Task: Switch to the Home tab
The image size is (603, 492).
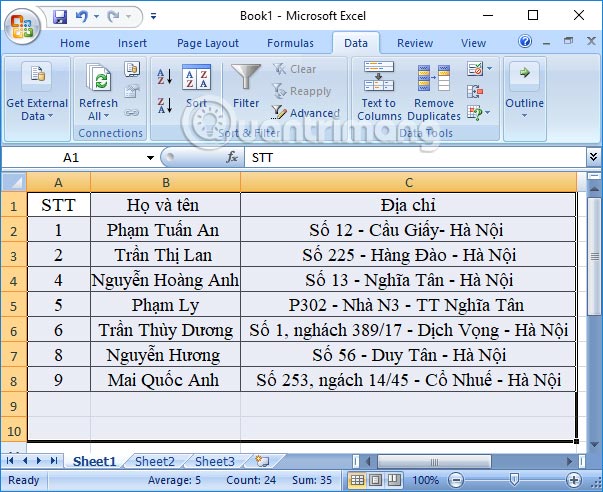Action: tap(75, 43)
